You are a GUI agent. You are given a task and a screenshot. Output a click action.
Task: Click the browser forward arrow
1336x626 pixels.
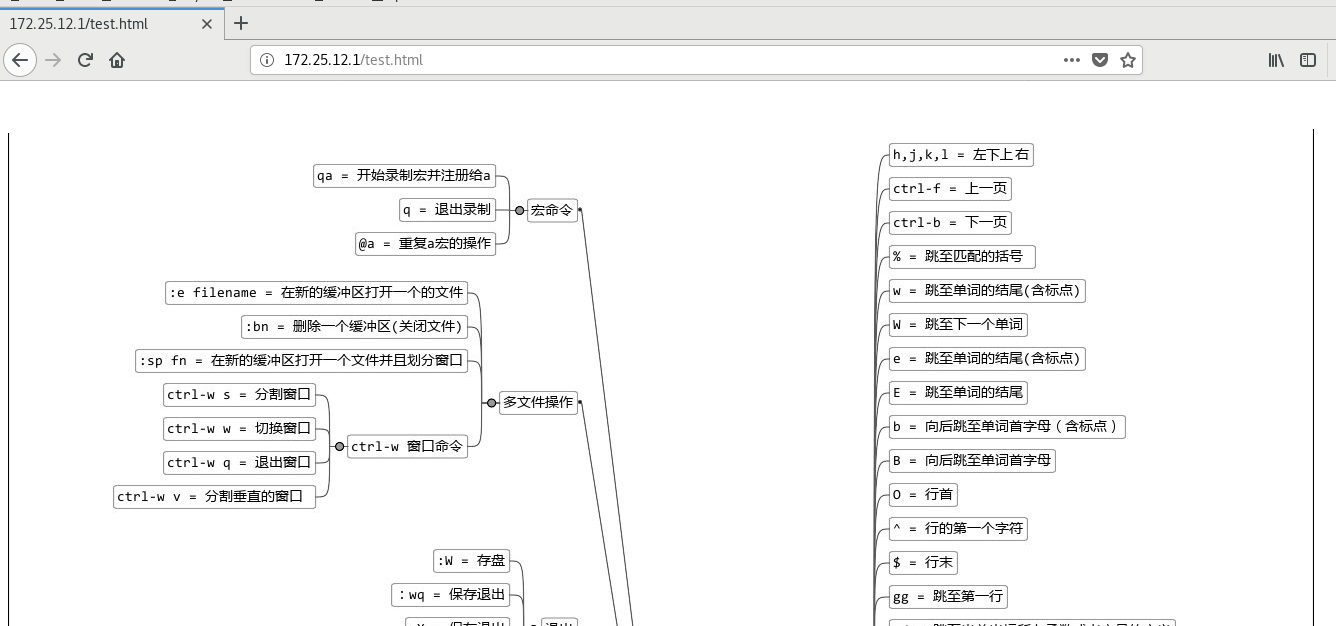(54, 60)
